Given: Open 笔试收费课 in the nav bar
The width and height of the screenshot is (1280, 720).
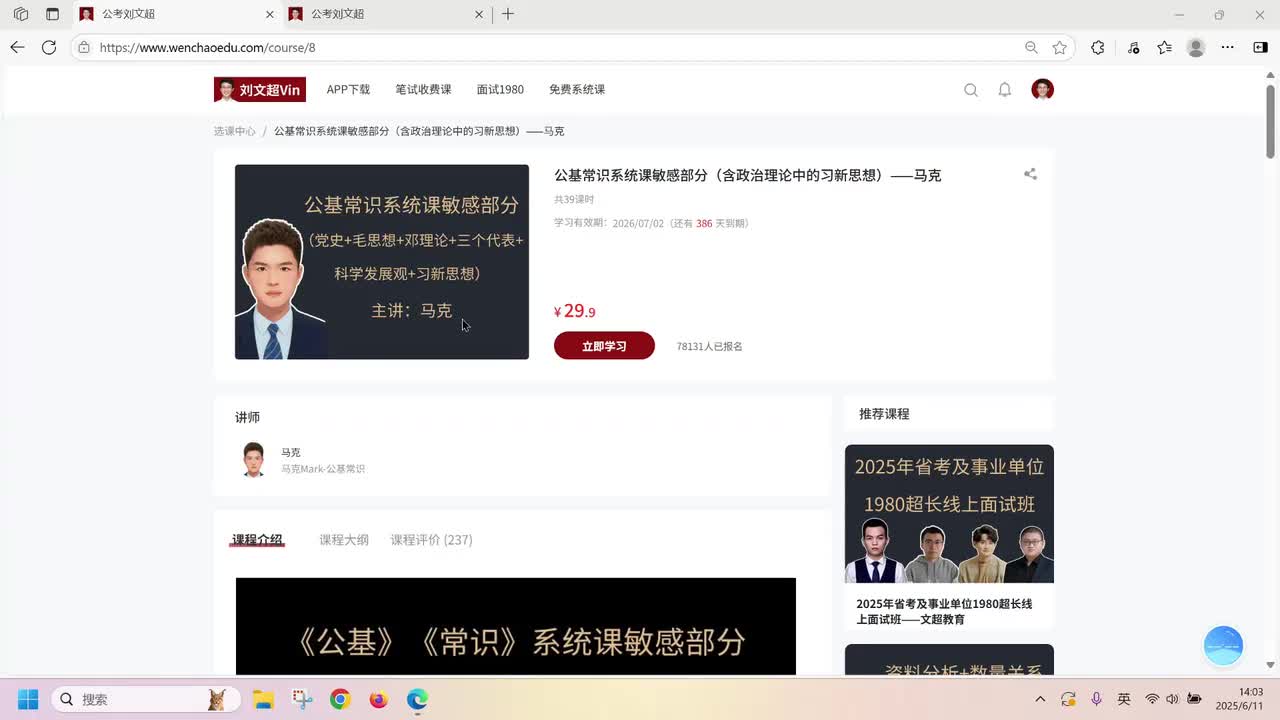Looking at the screenshot, I should pos(423,89).
